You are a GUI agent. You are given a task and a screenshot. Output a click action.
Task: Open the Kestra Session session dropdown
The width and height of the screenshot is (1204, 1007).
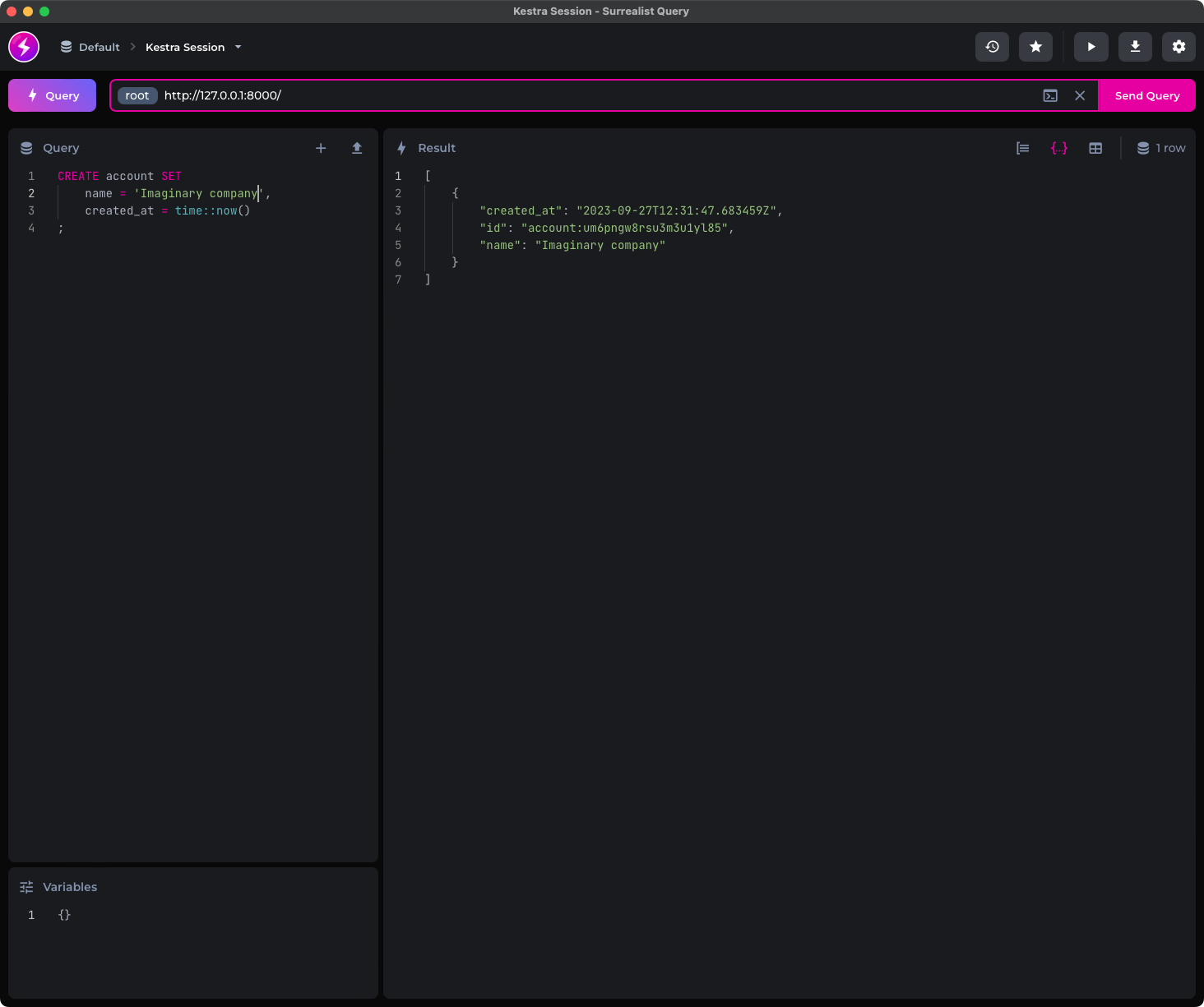tap(193, 47)
